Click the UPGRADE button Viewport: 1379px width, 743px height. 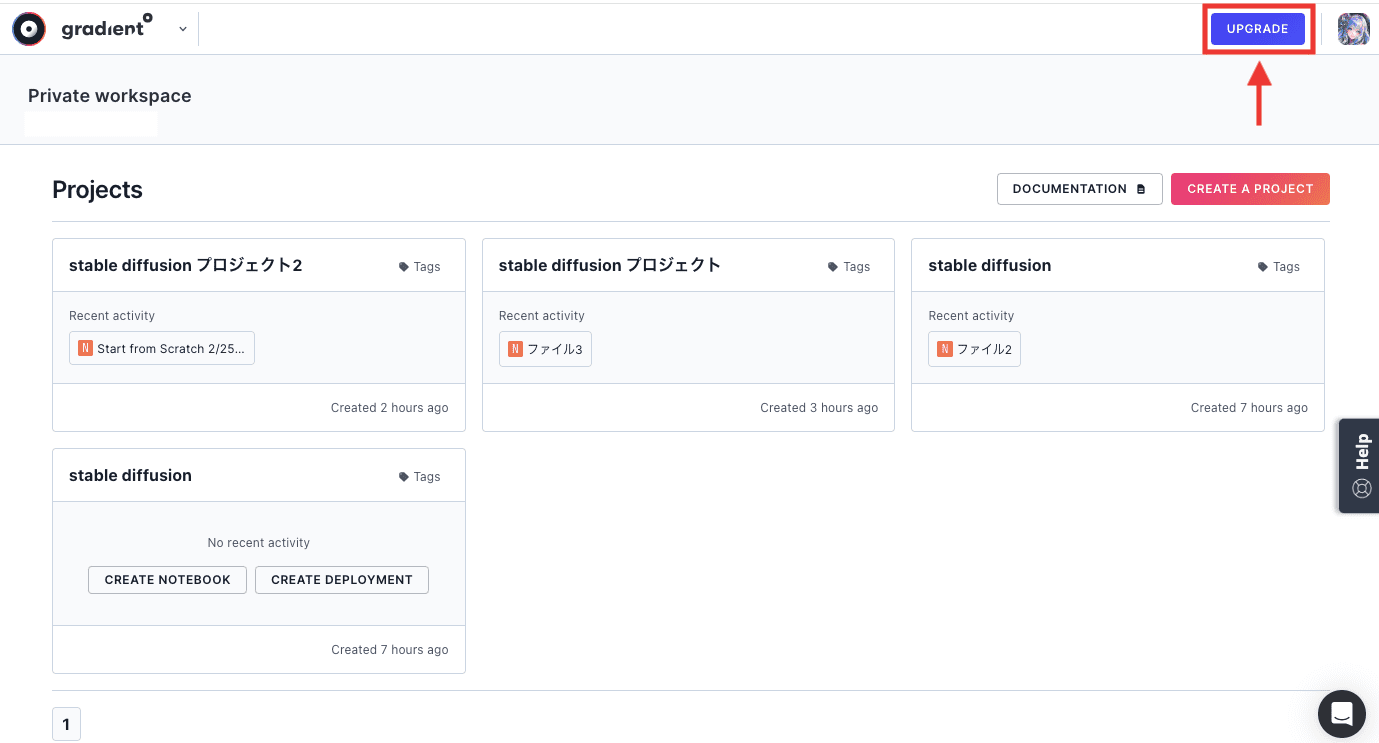click(1257, 29)
